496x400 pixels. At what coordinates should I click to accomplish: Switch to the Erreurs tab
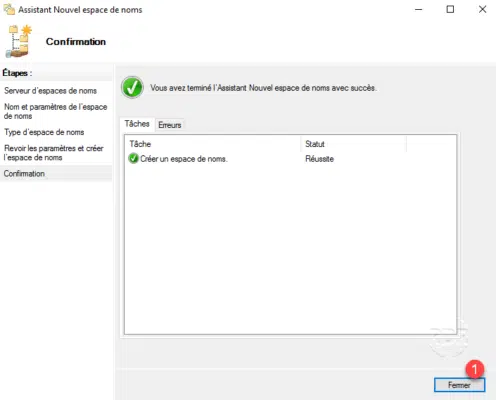170,125
